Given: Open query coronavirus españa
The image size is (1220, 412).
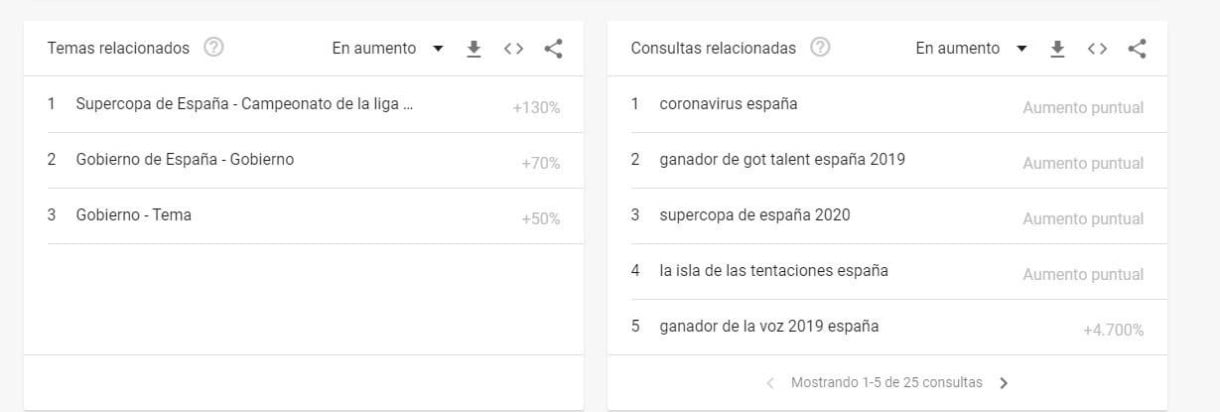Looking at the screenshot, I should [x=728, y=105].
